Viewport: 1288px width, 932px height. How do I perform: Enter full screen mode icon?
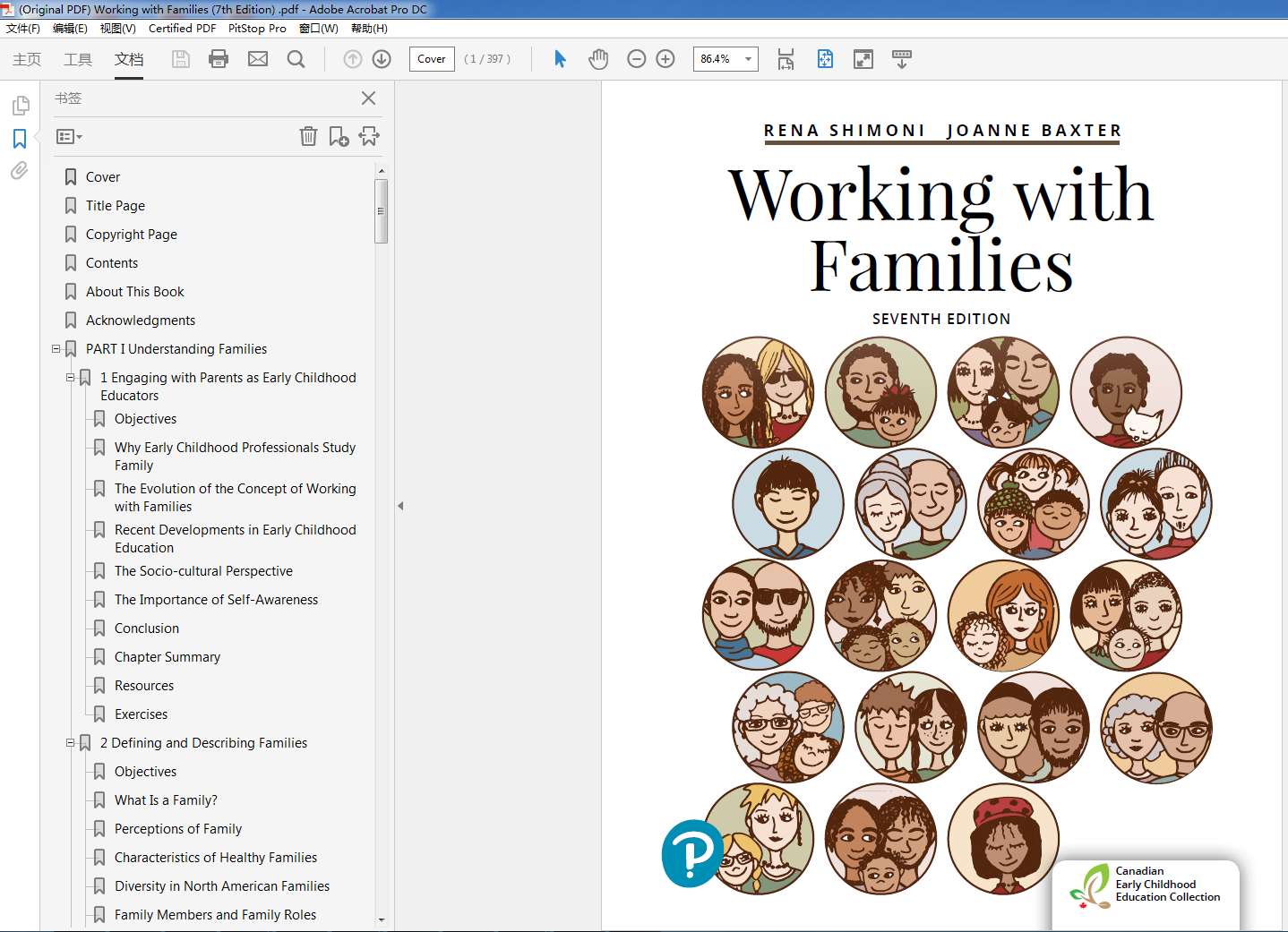tap(863, 59)
